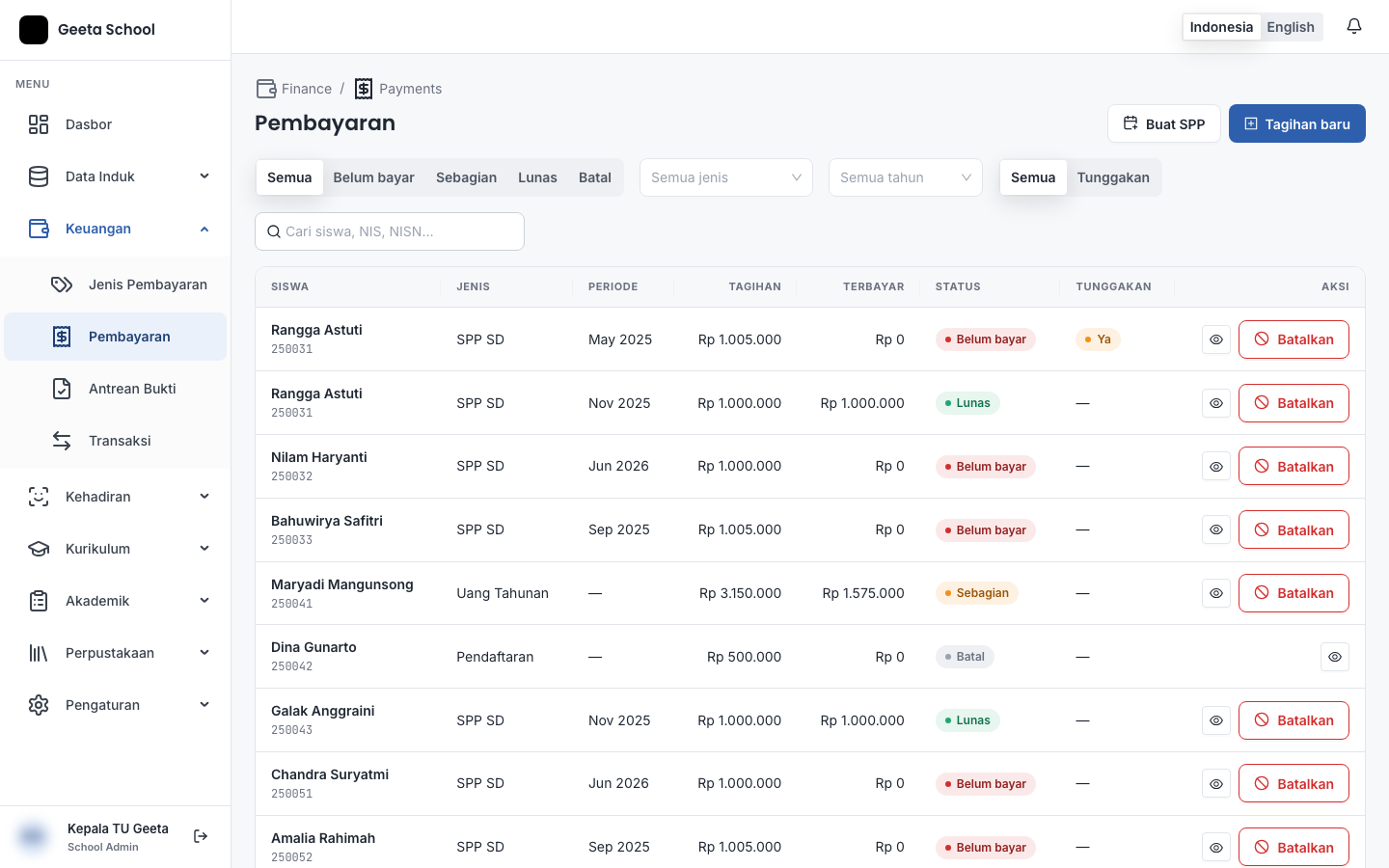Image resolution: width=1389 pixels, height=868 pixels.
Task: Cancel Chandra Suryatmi's bill with Batalkan
Action: pyautogui.click(x=1294, y=783)
